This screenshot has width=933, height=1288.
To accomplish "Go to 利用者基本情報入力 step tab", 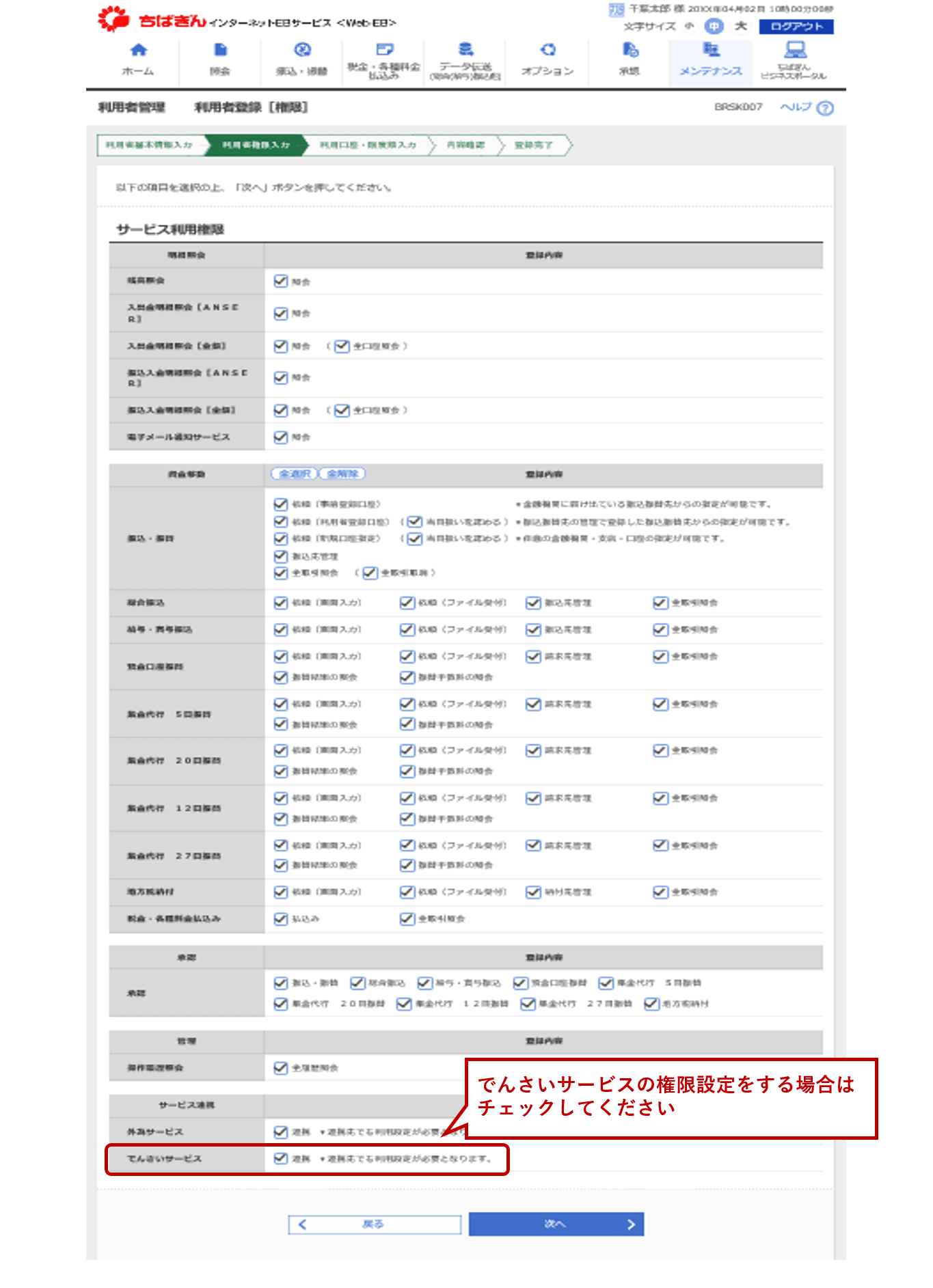I will click(x=149, y=145).
